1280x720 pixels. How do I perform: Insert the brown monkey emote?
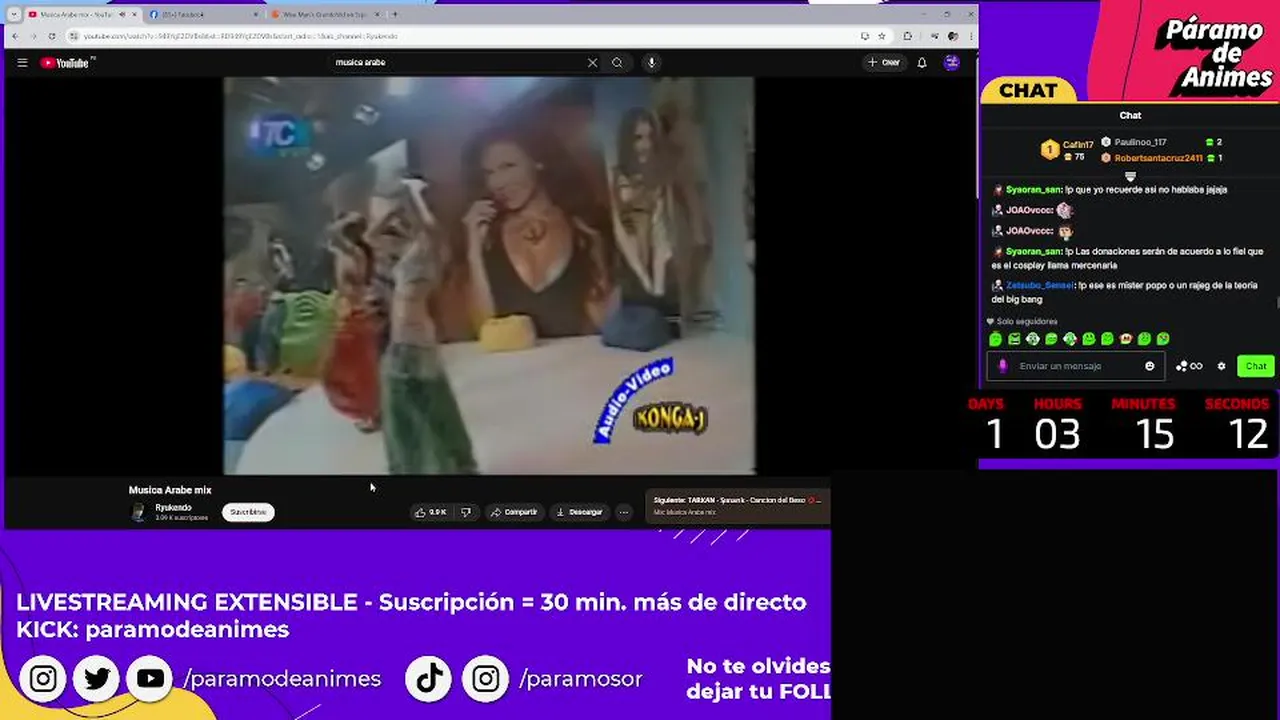tap(1126, 339)
